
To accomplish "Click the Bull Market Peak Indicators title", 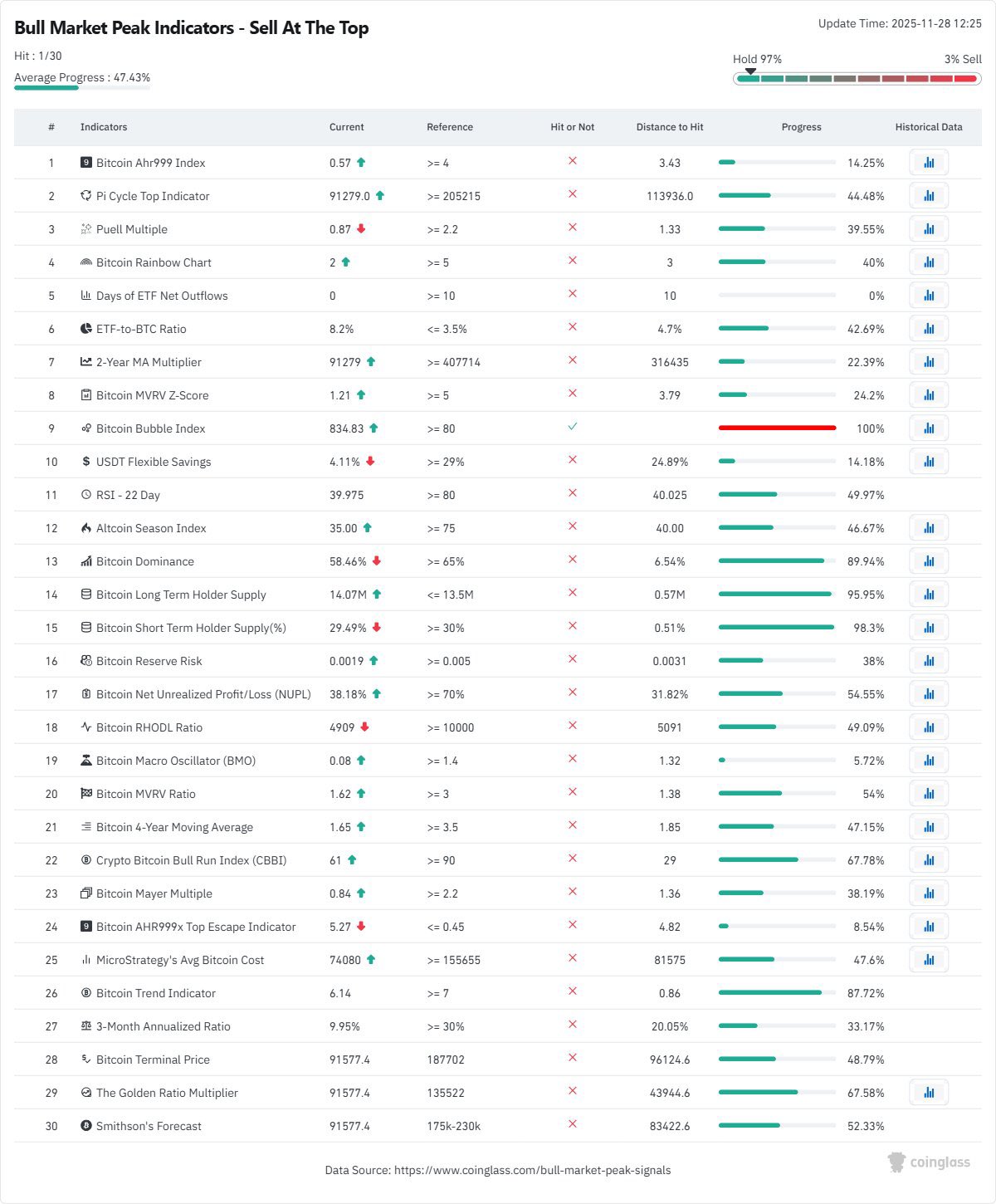I will click(x=191, y=27).
